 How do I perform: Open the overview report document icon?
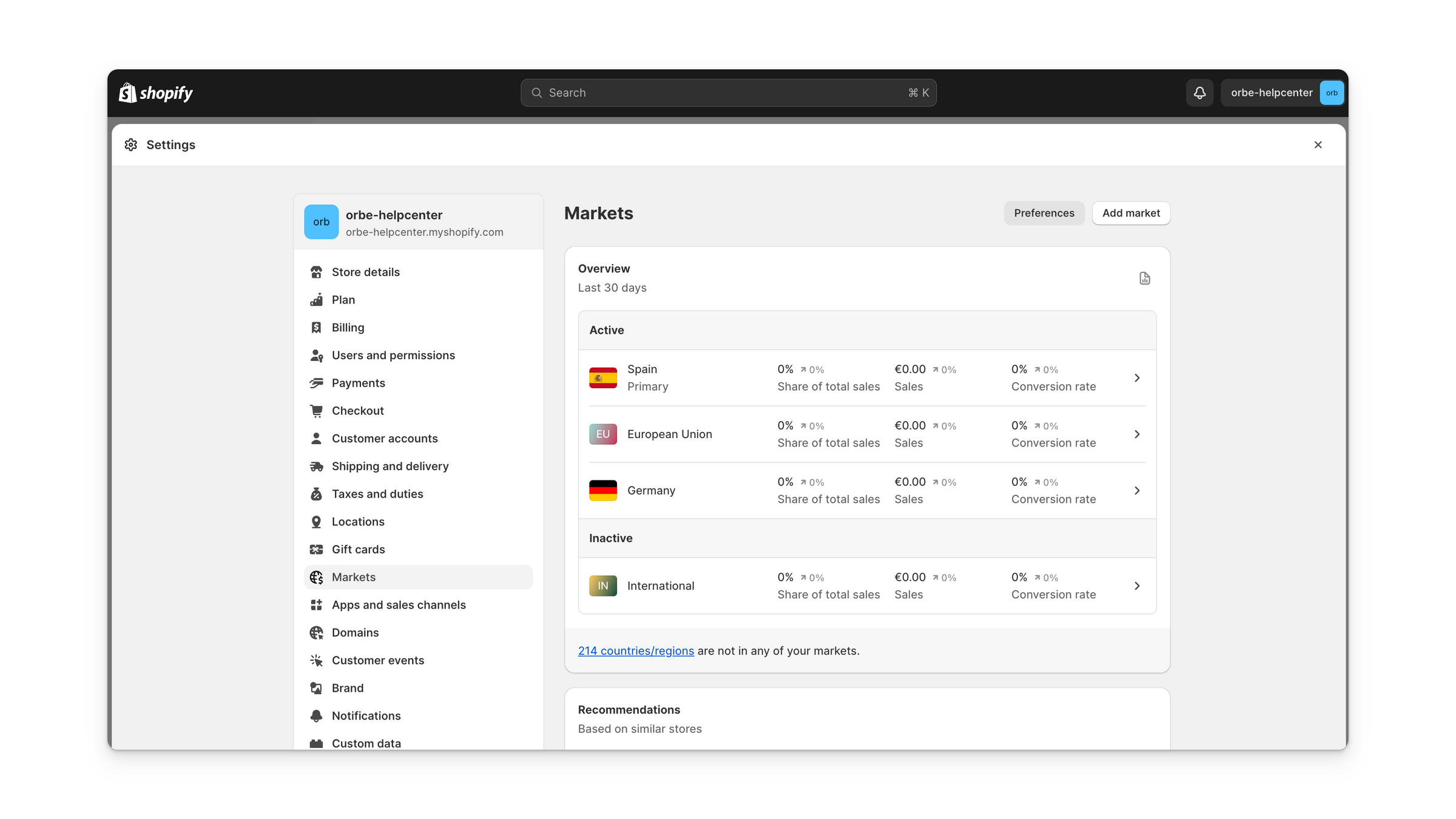tap(1144, 278)
